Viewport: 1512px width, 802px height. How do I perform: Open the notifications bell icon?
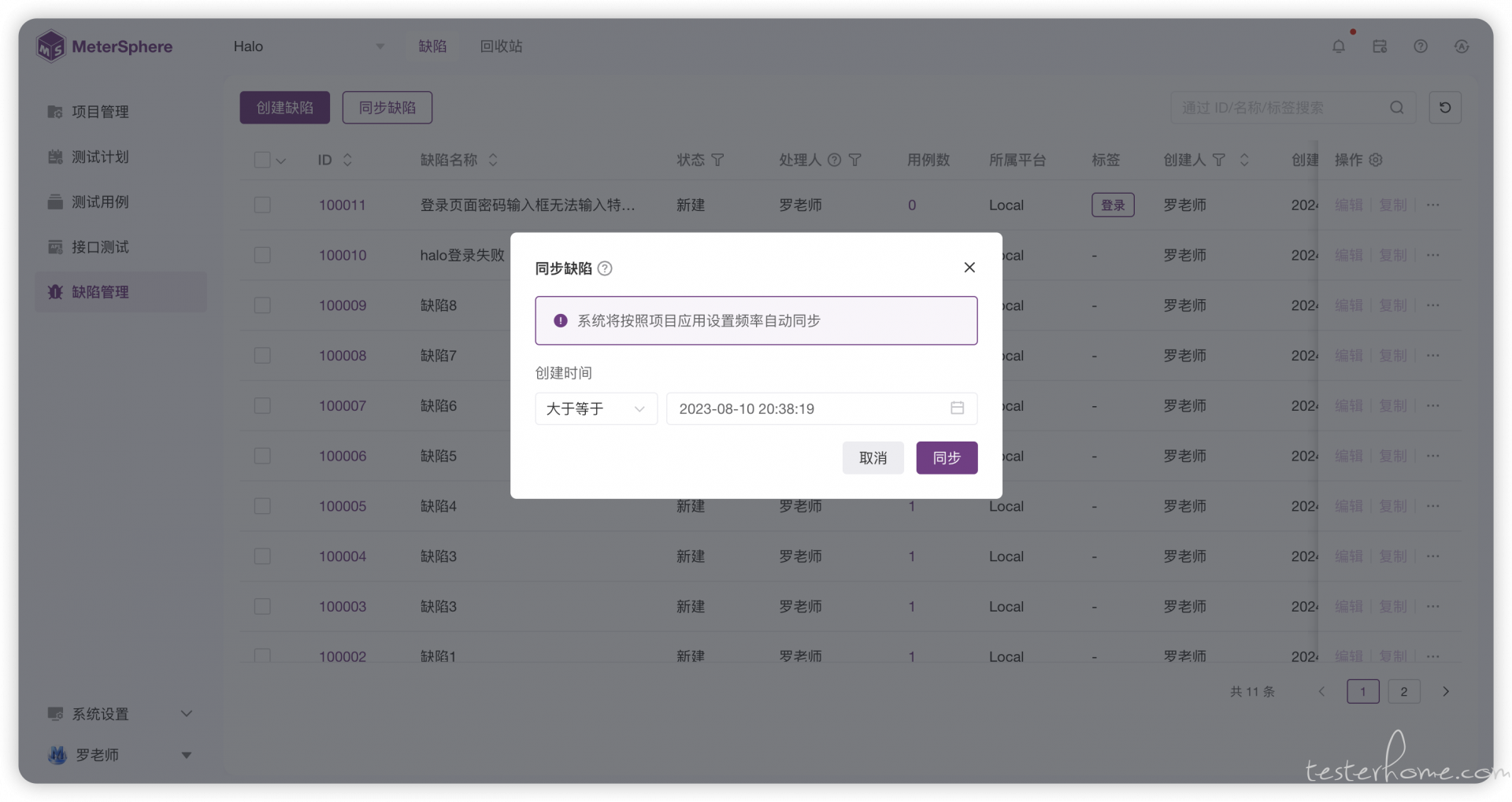click(x=1339, y=46)
